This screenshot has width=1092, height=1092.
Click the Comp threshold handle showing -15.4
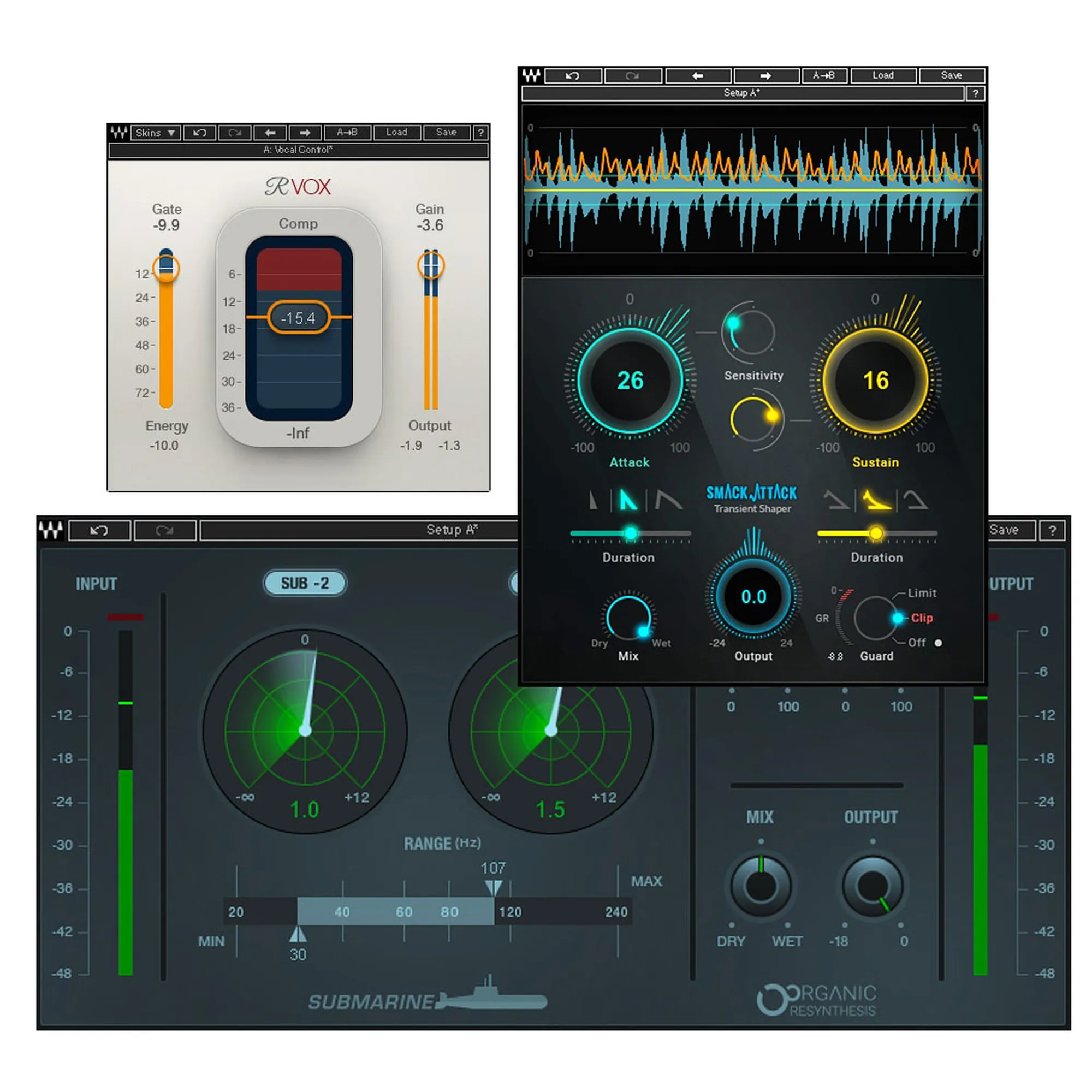(299, 318)
